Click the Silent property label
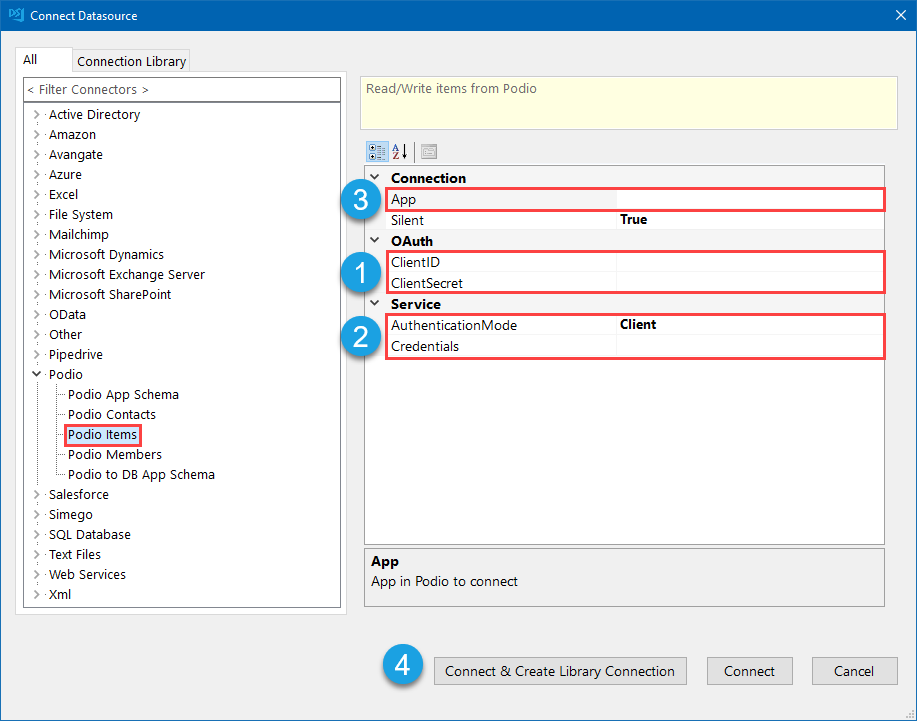 pos(407,220)
